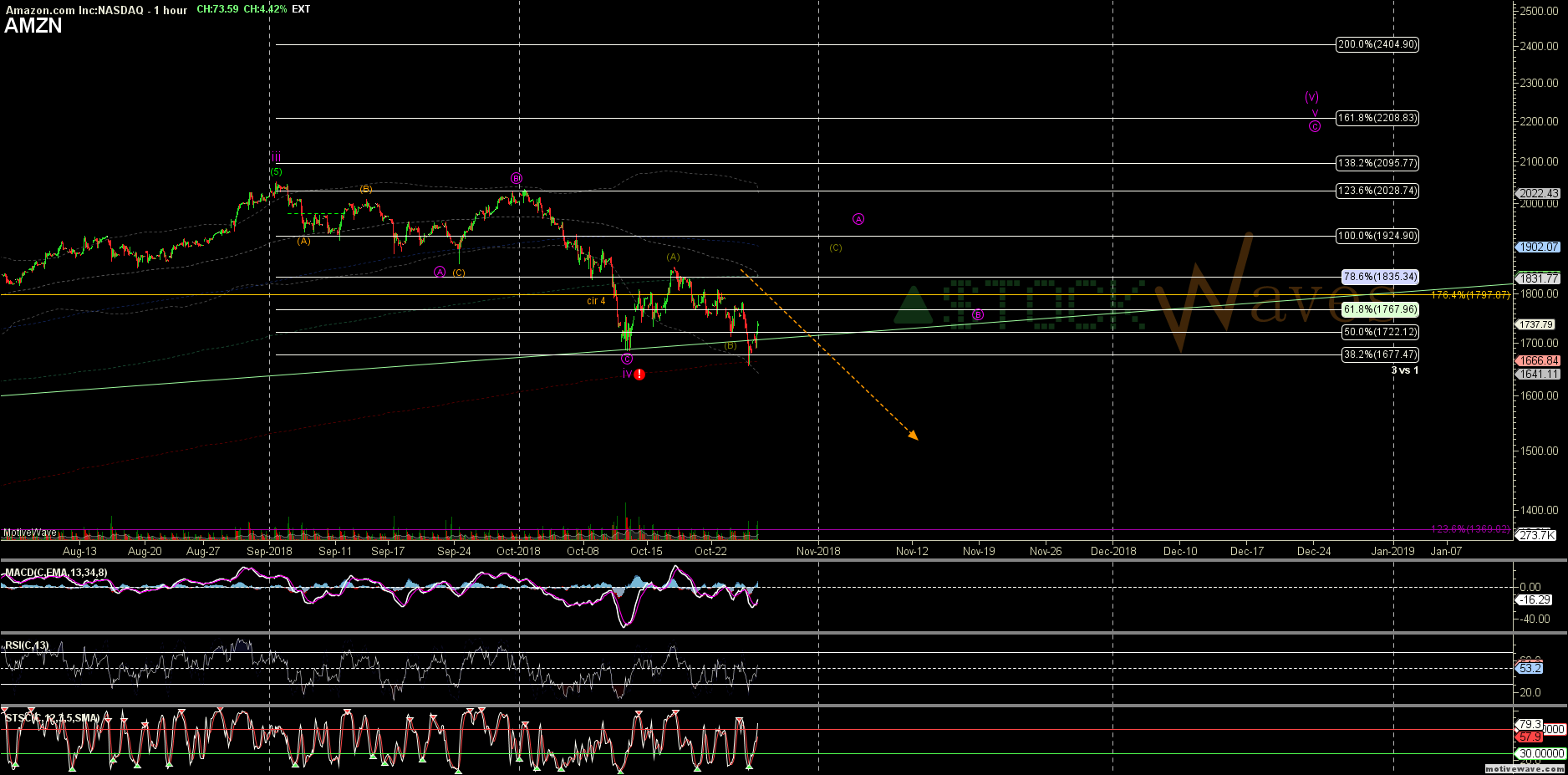
Task: Select the 123.6%(2028.74) Fibonacci label
Action: [1377, 191]
